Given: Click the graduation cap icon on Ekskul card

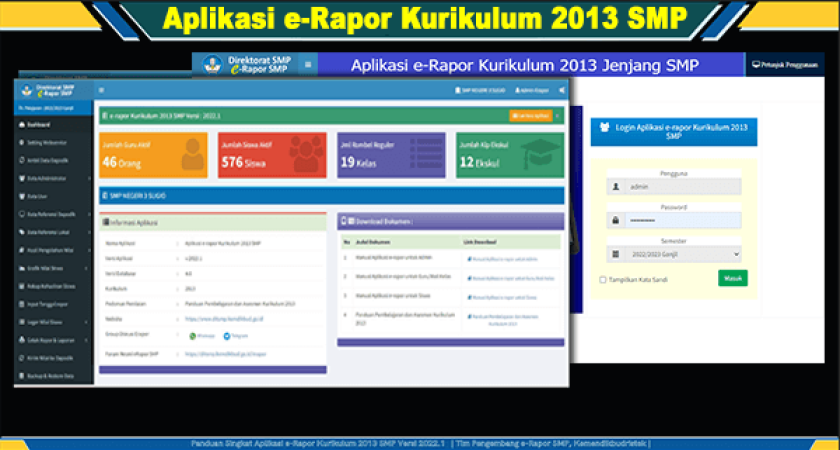Looking at the screenshot, I should 536,155.
